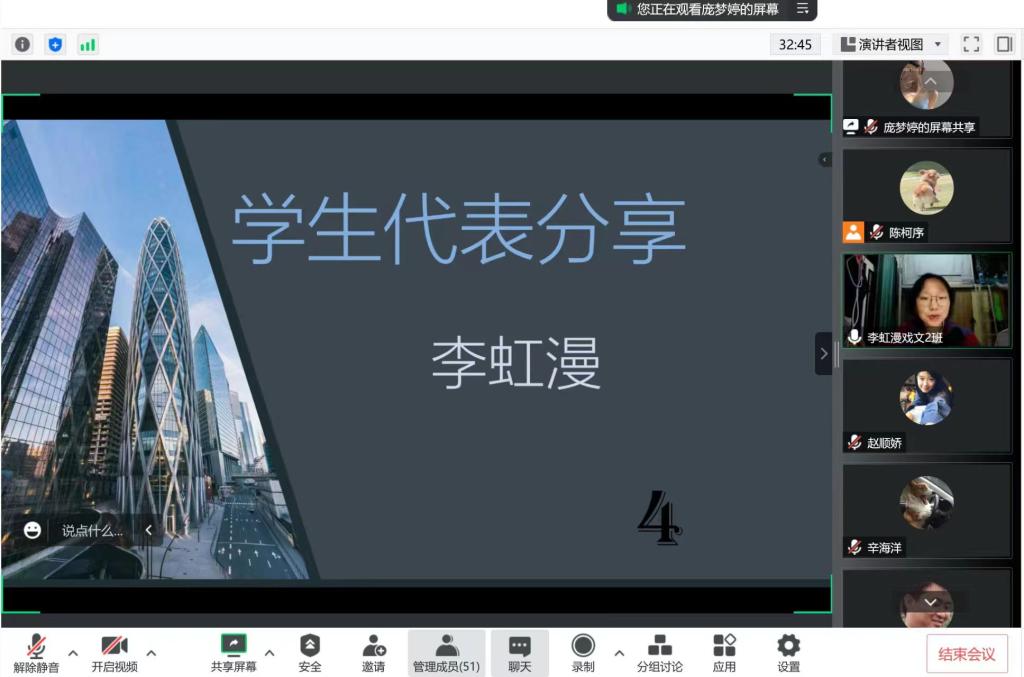Click the 说点什么 message input field
Image resolution: width=1024 pixels, height=677 pixels.
92,531
